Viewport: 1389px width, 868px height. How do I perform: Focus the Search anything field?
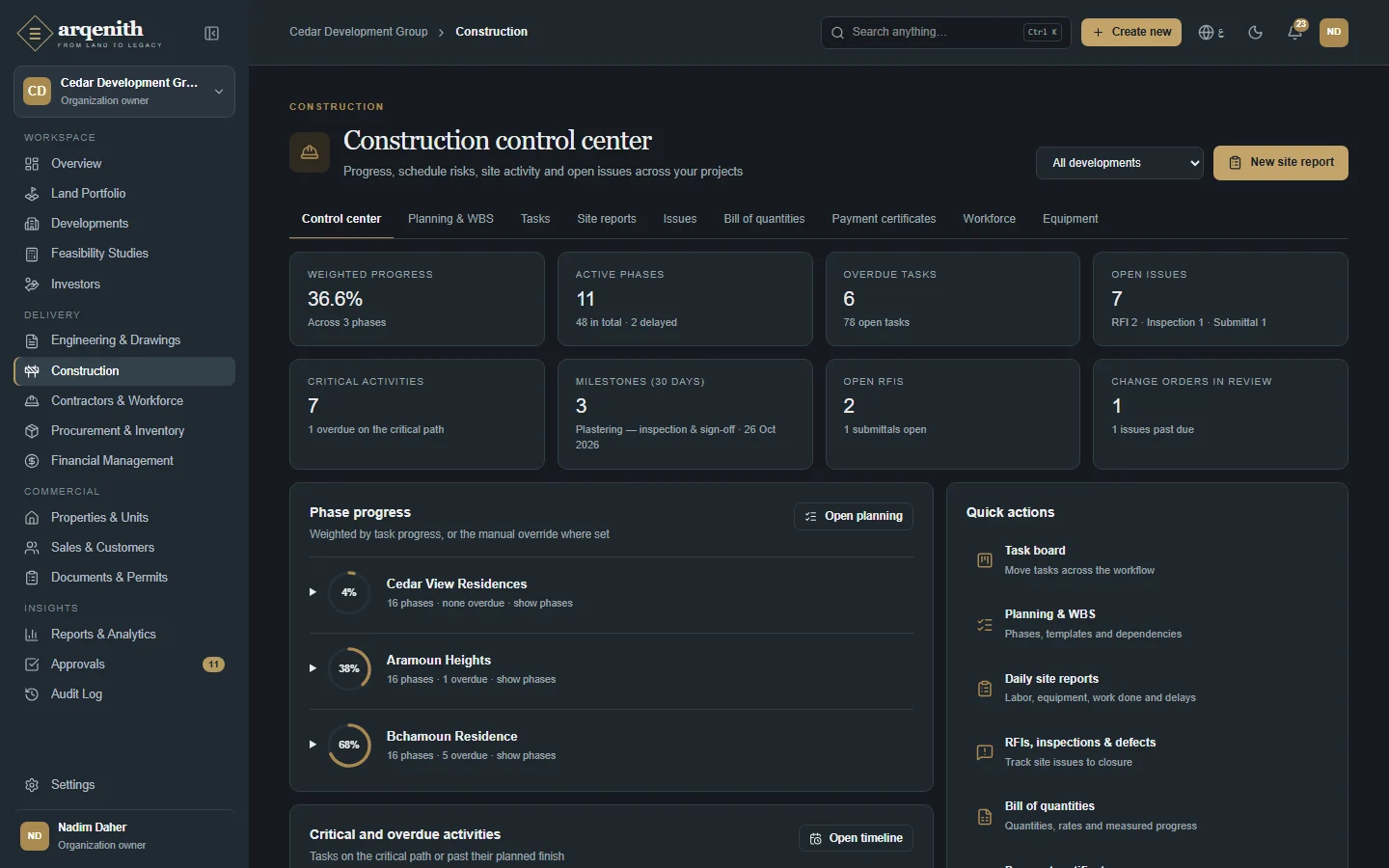pyautogui.click(x=945, y=32)
